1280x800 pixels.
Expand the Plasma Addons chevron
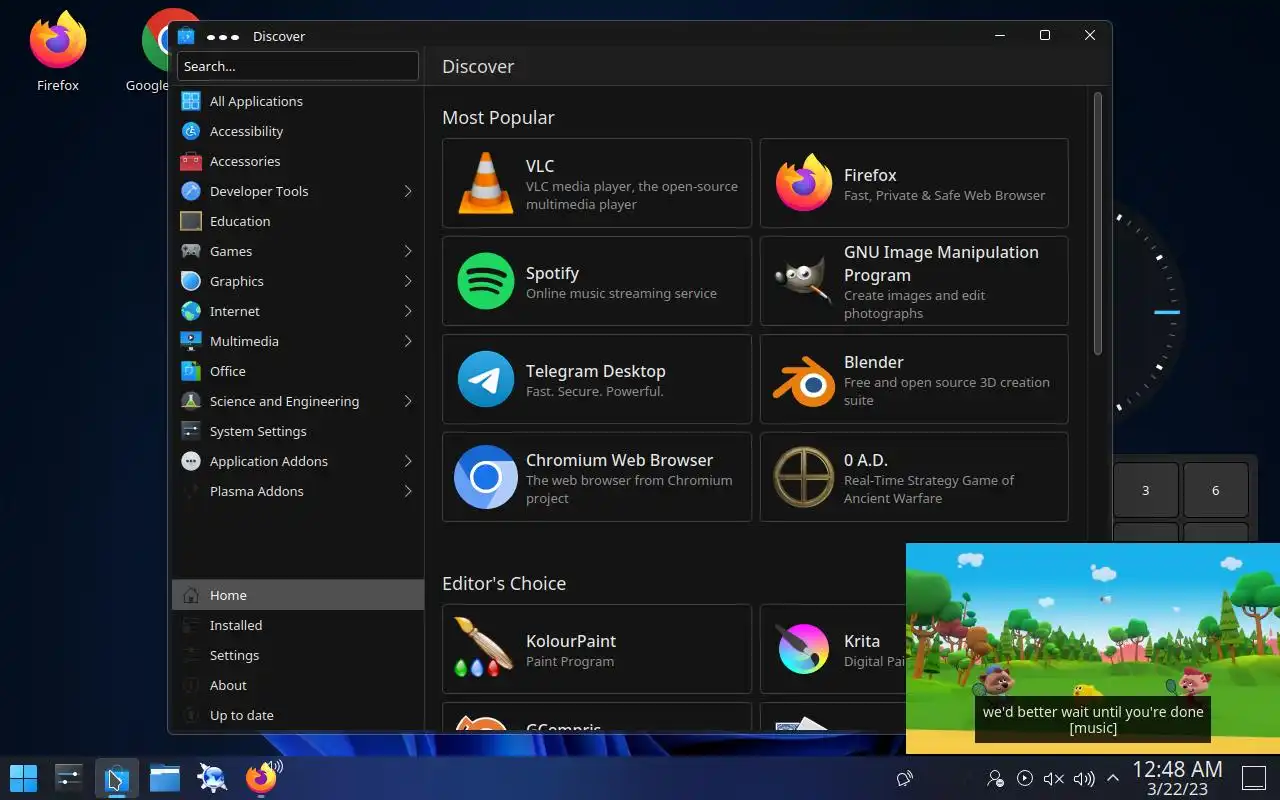click(x=408, y=491)
